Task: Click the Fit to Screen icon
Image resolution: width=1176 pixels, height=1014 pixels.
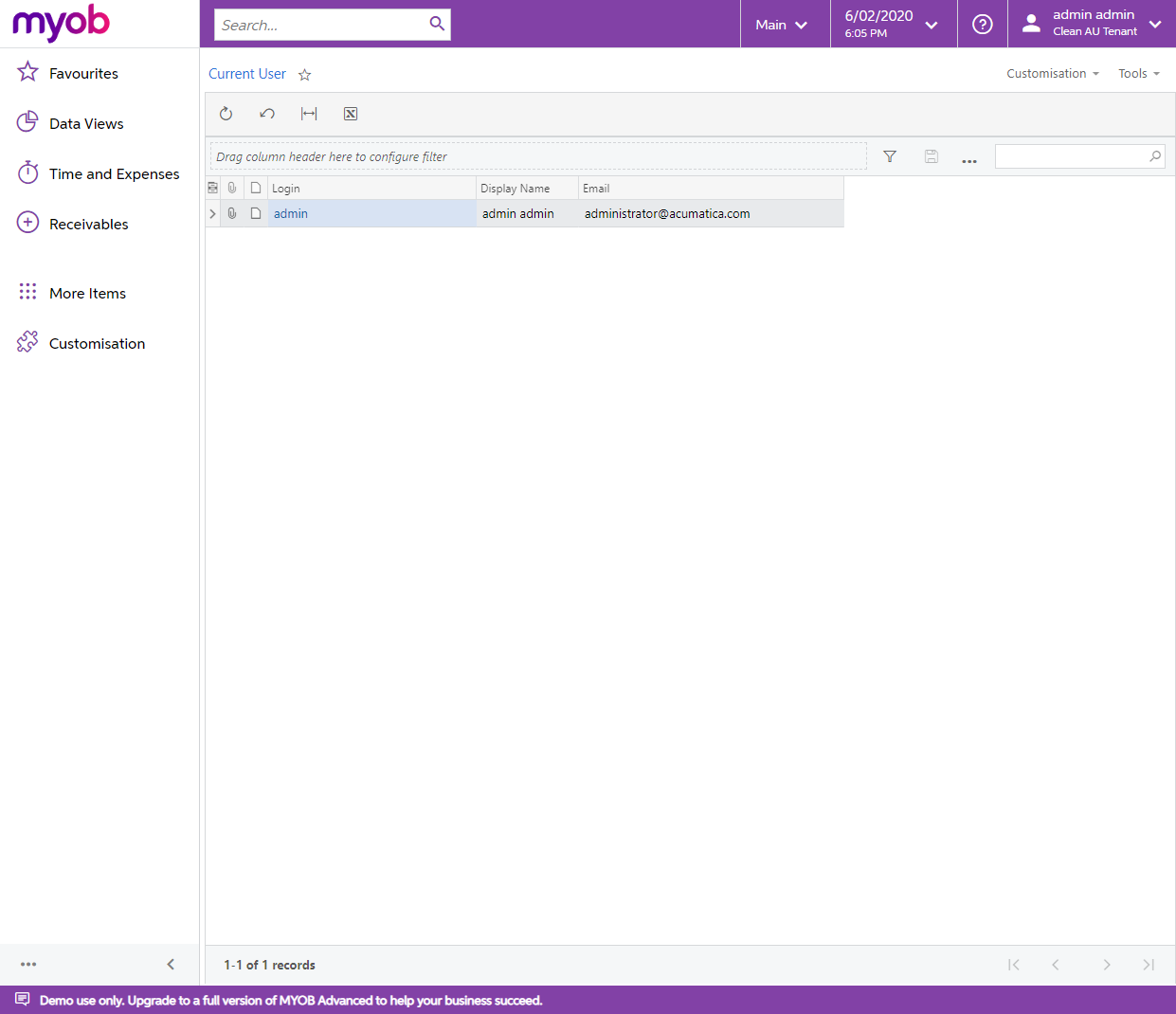Action: pos(309,114)
